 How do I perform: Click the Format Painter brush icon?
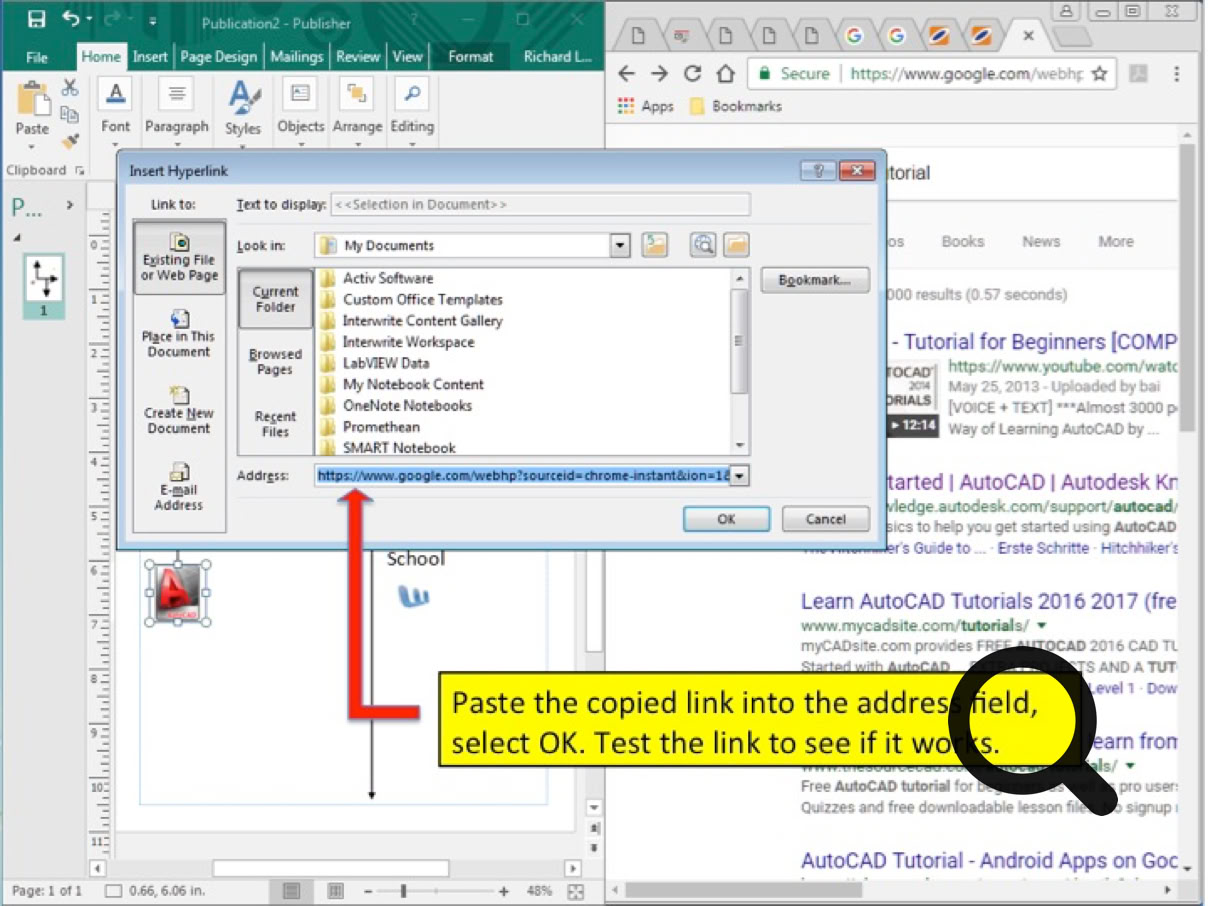tap(70, 141)
